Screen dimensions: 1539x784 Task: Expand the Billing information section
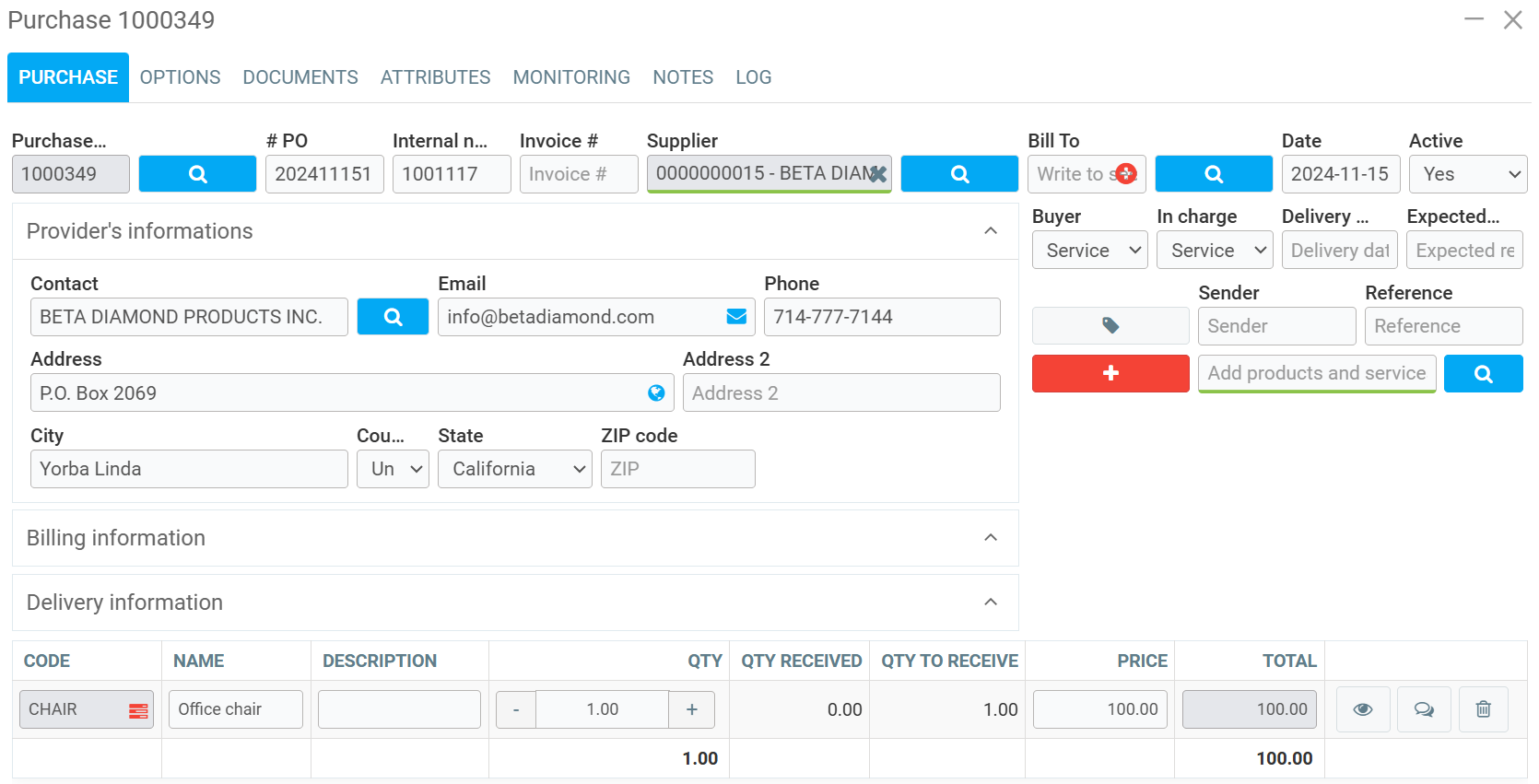pyautogui.click(x=990, y=538)
